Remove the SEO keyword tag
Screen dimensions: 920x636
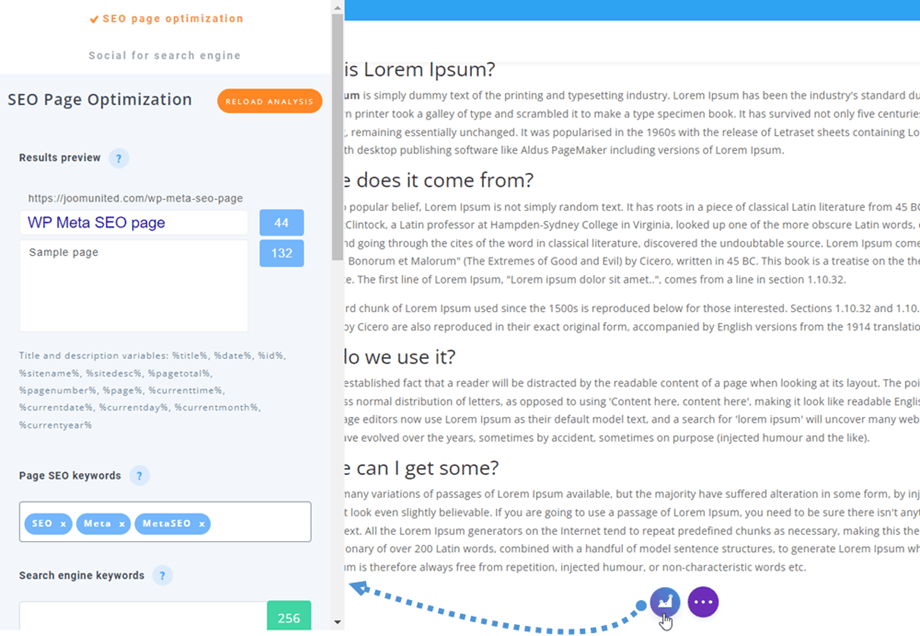63,524
